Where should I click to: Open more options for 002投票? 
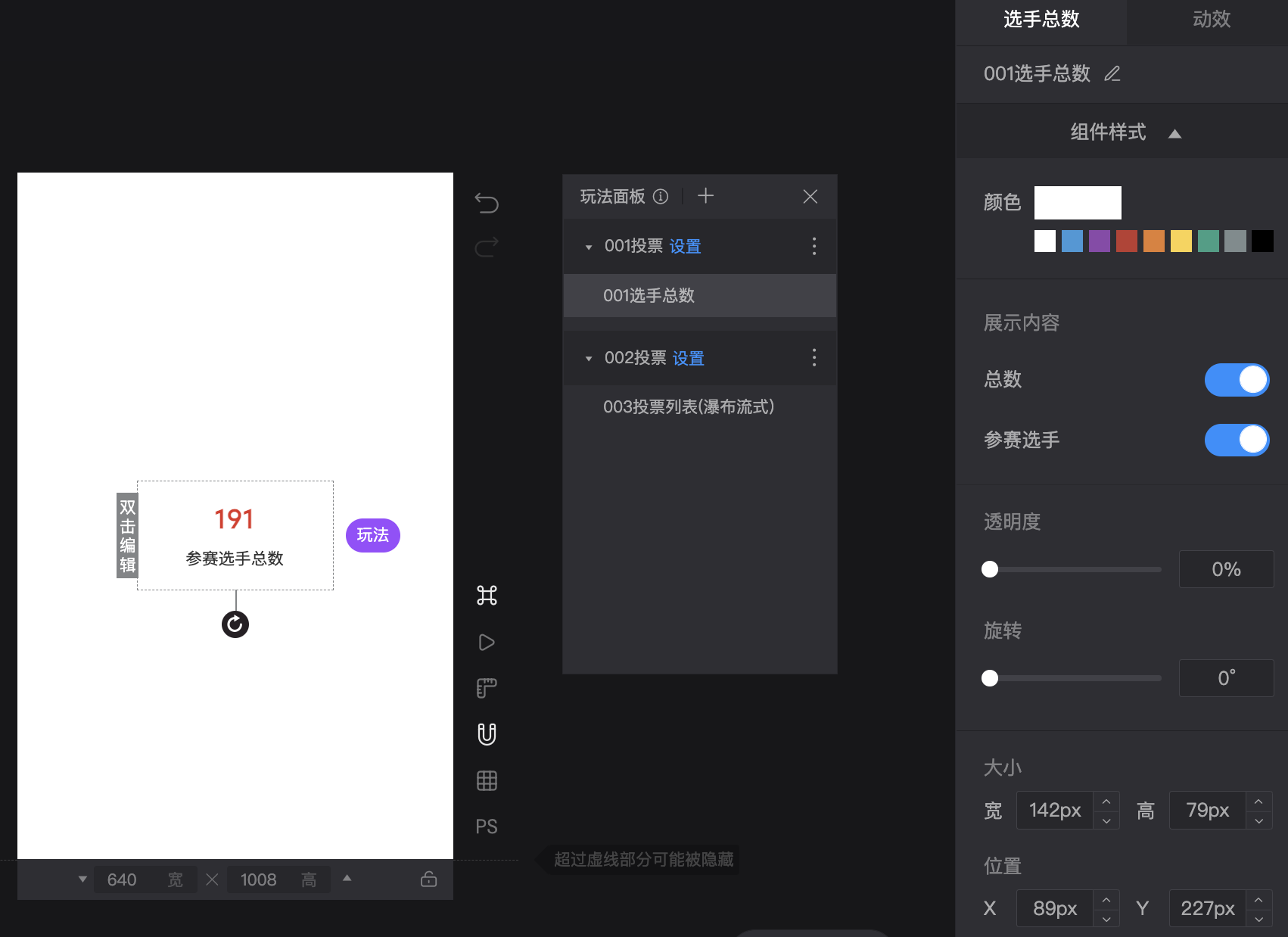[814, 357]
